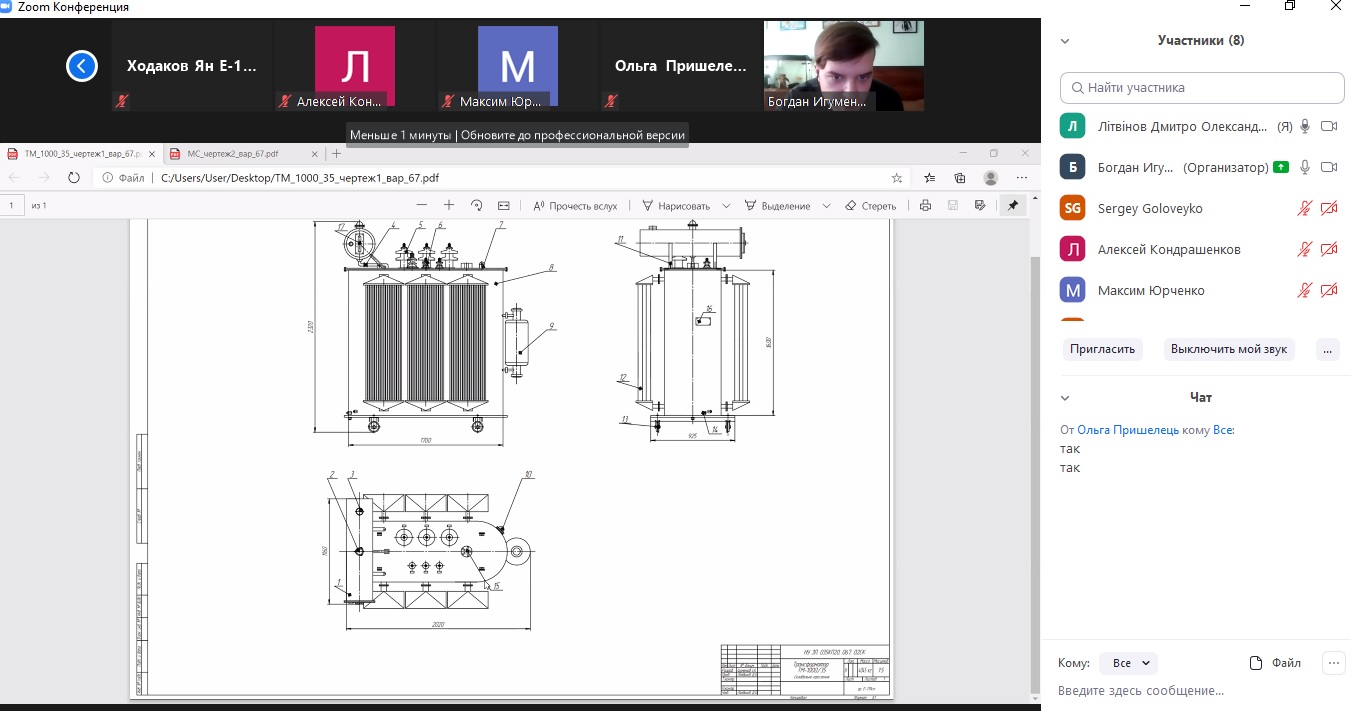Zoom out the PDF with minus icon
This screenshot has width=1351, height=711.
pyautogui.click(x=422, y=205)
